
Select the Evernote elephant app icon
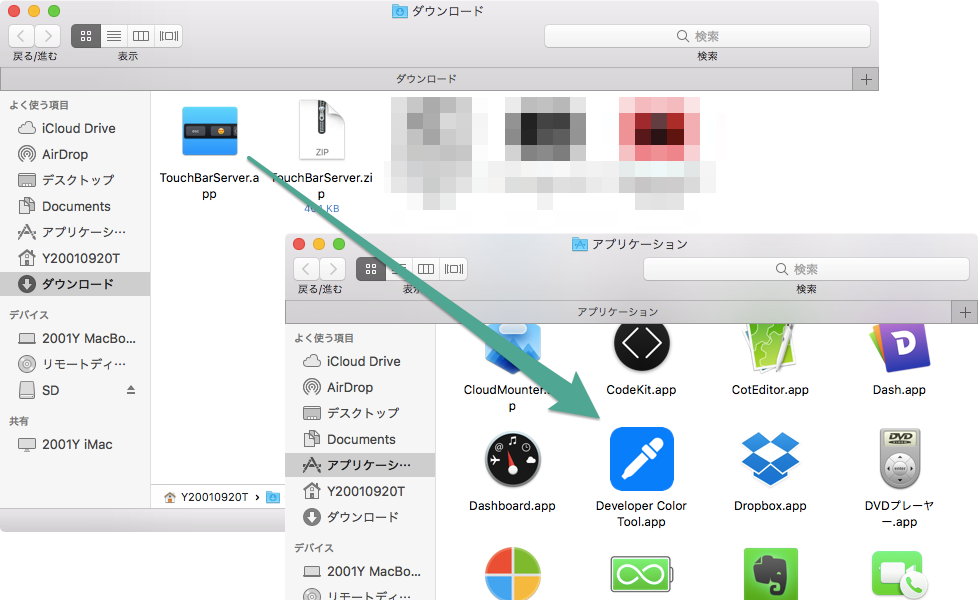770,574
